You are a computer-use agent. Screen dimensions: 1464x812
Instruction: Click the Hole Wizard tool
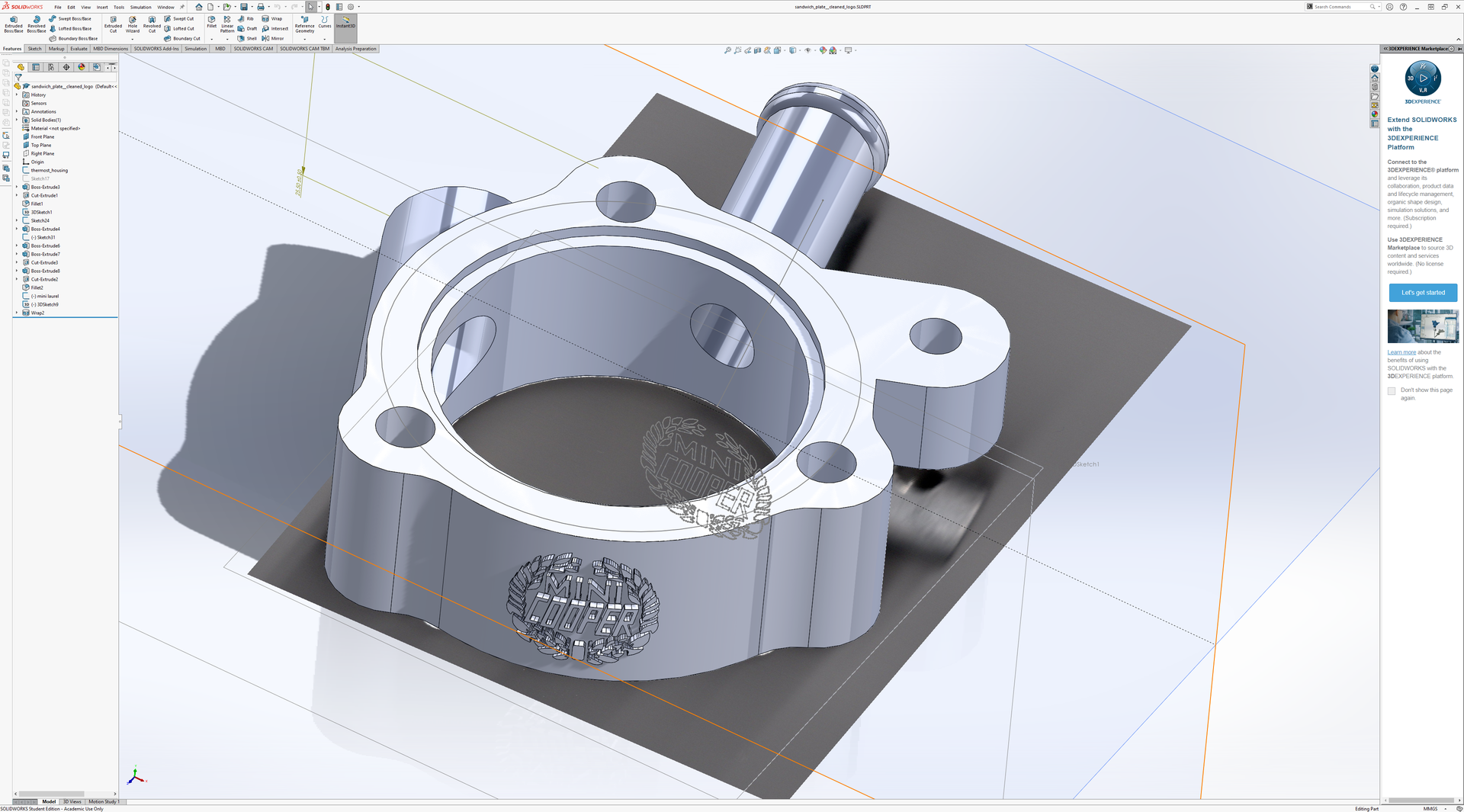(133, 24)
